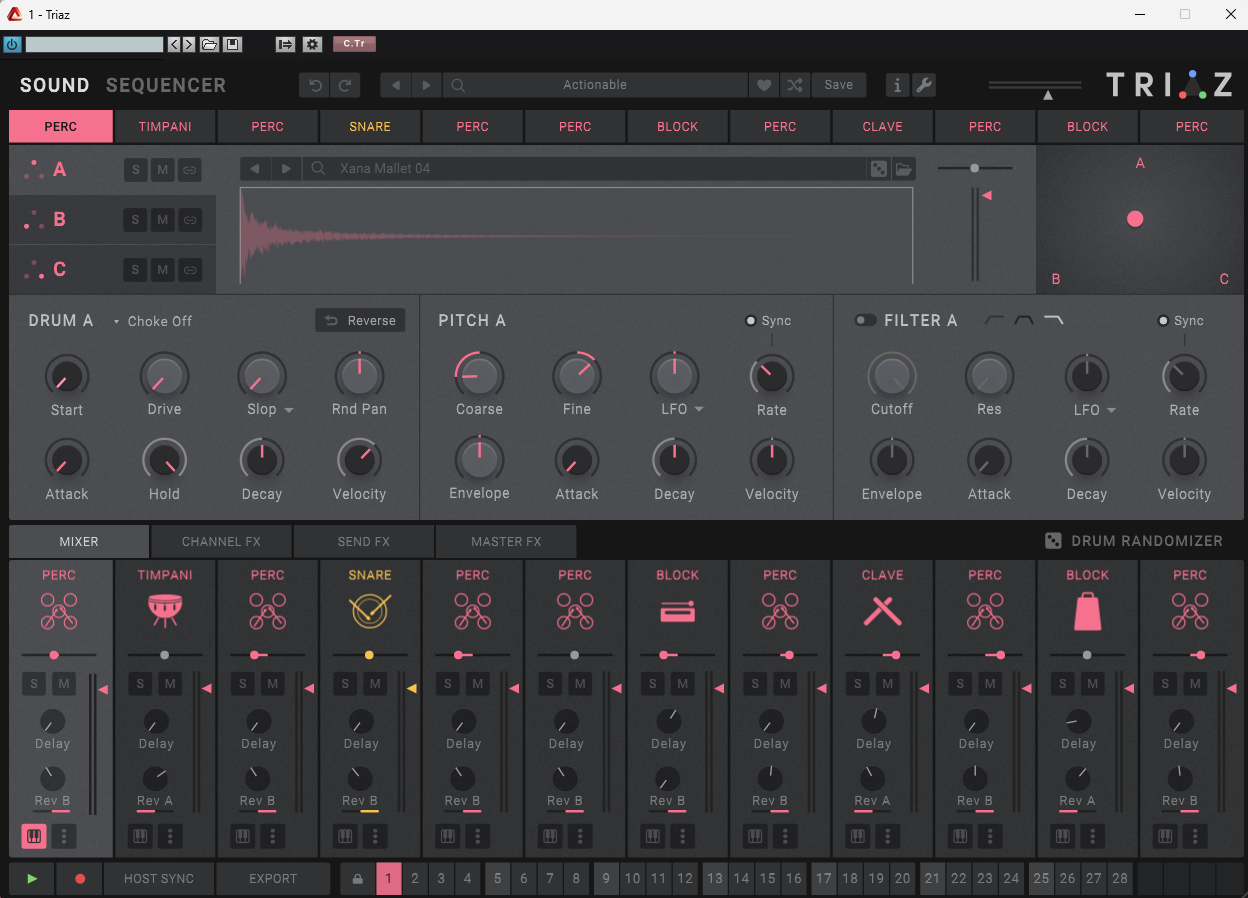Click the Reverse button
This screenshot has height=898, width=1248.
(361, 321)
